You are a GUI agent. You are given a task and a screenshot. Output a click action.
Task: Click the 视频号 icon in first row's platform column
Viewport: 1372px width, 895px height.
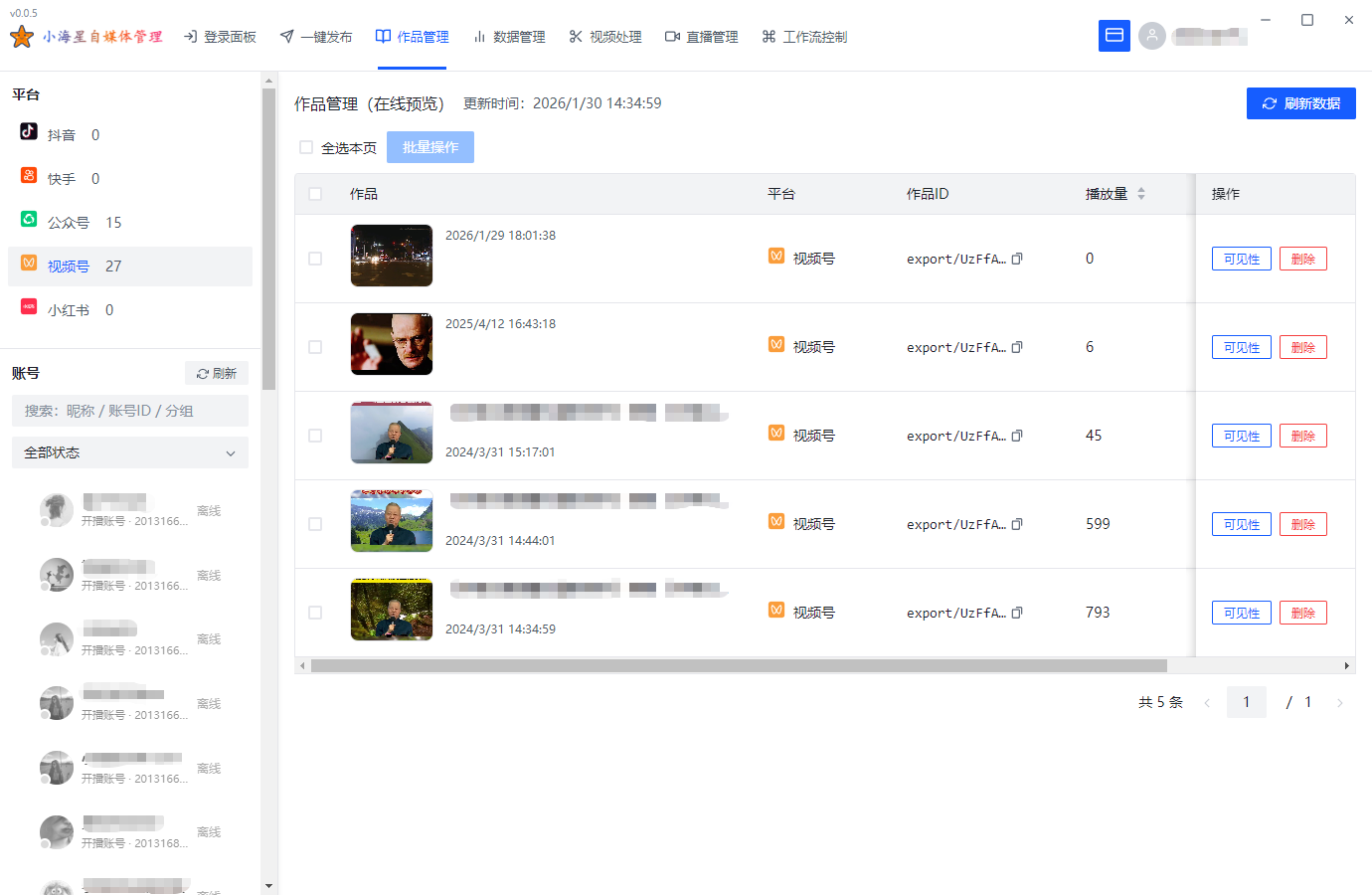click(x=776, y=257)
